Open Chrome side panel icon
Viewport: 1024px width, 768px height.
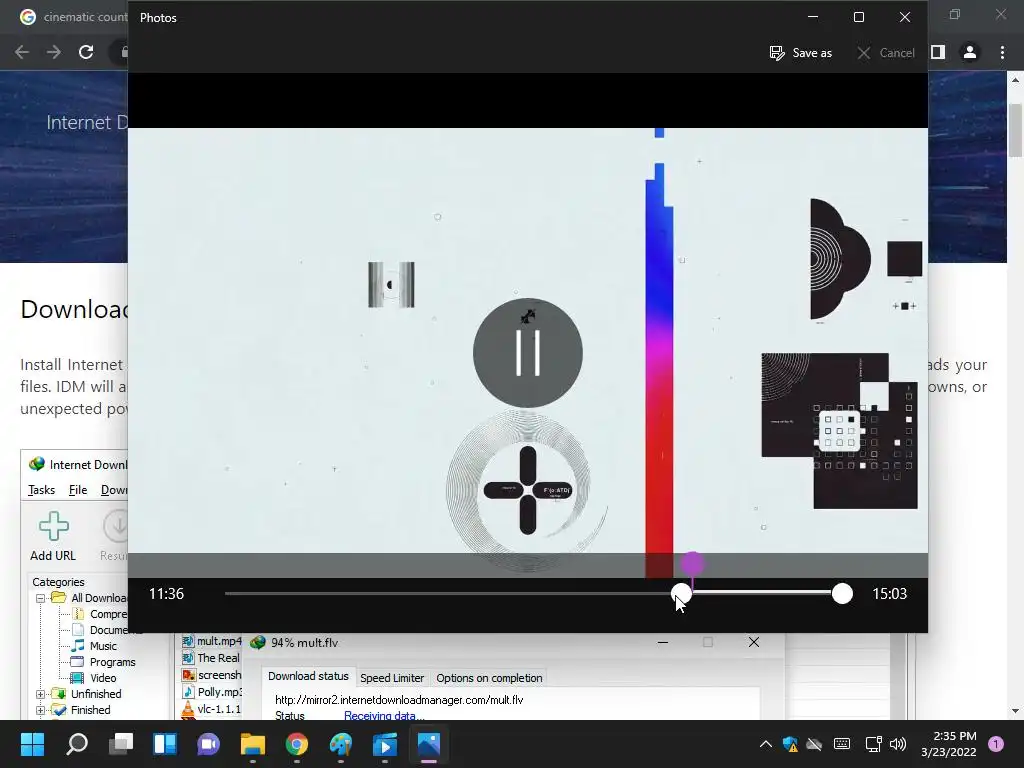coord(938,52)
